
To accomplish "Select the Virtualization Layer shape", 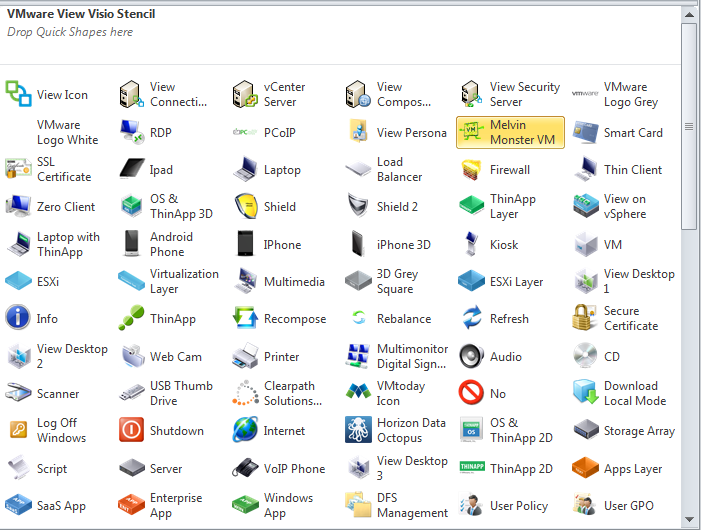I will [131, 281].
